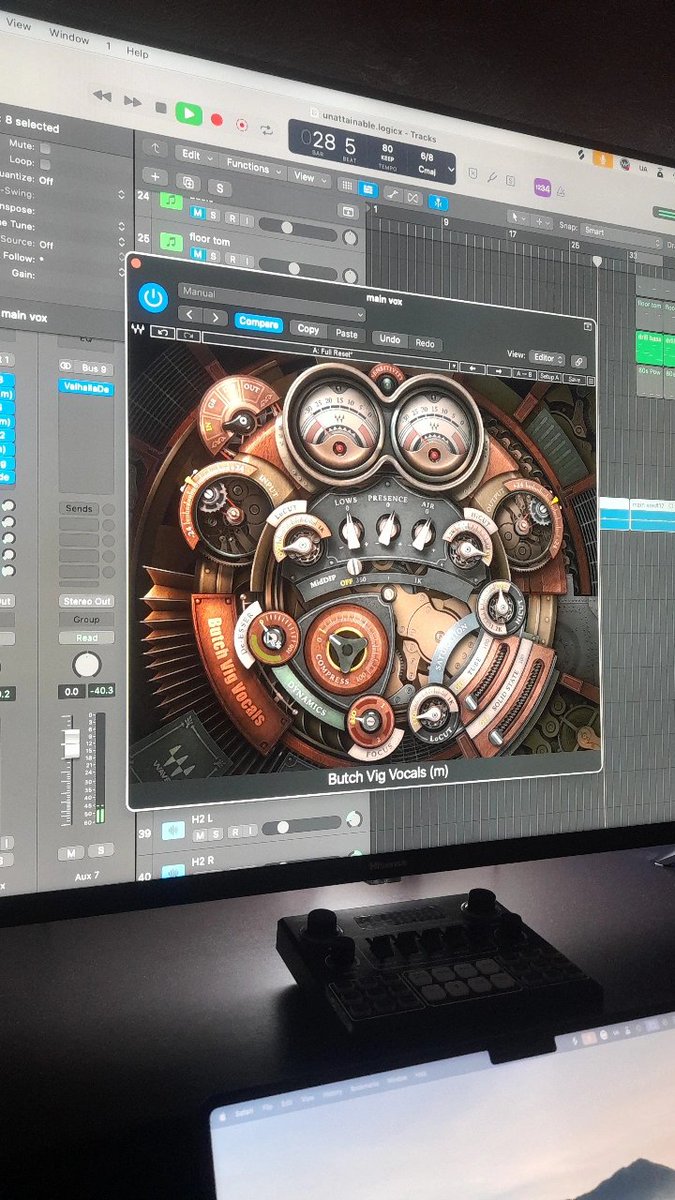Screen dimensions: 675x1200
Task: Solo the floor tom track
Action: tap(214, 259)
